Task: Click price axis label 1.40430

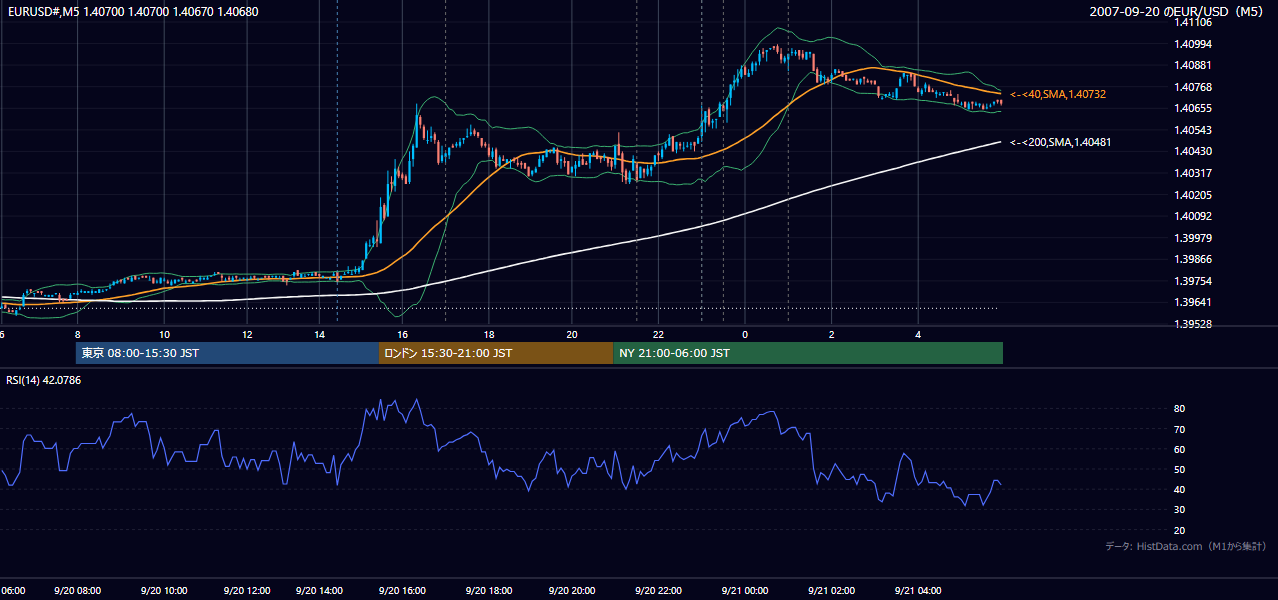Action: pyautogui.click(x=1194, y=151)
